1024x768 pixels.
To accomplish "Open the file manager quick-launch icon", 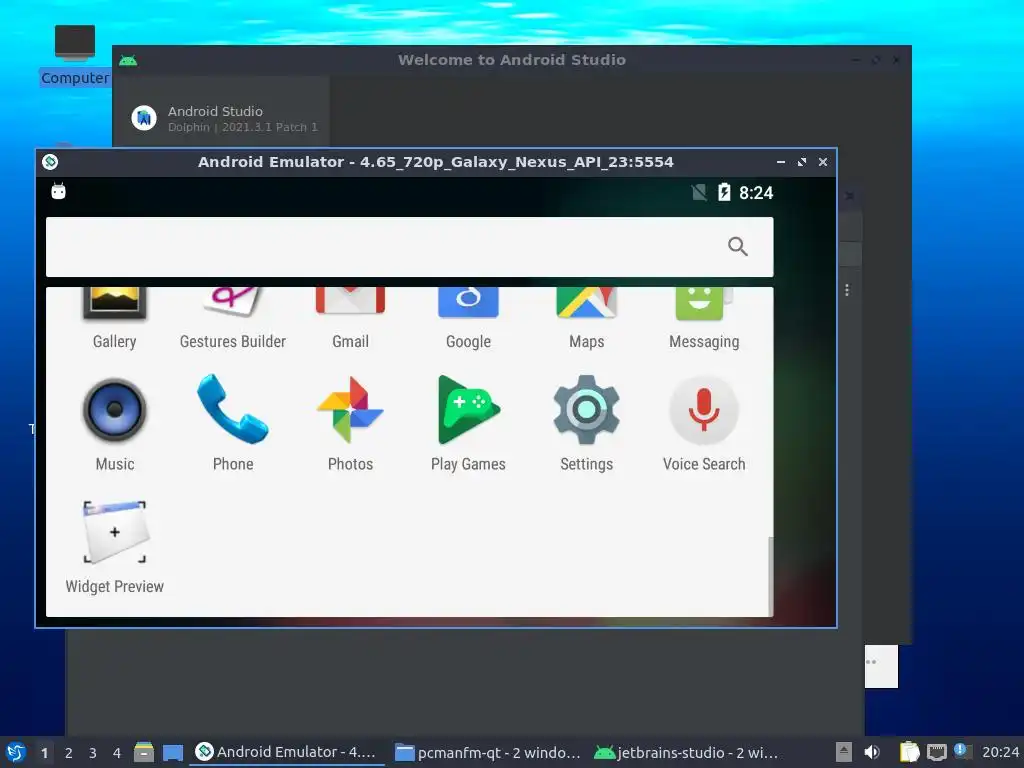I will pos(144,752).
